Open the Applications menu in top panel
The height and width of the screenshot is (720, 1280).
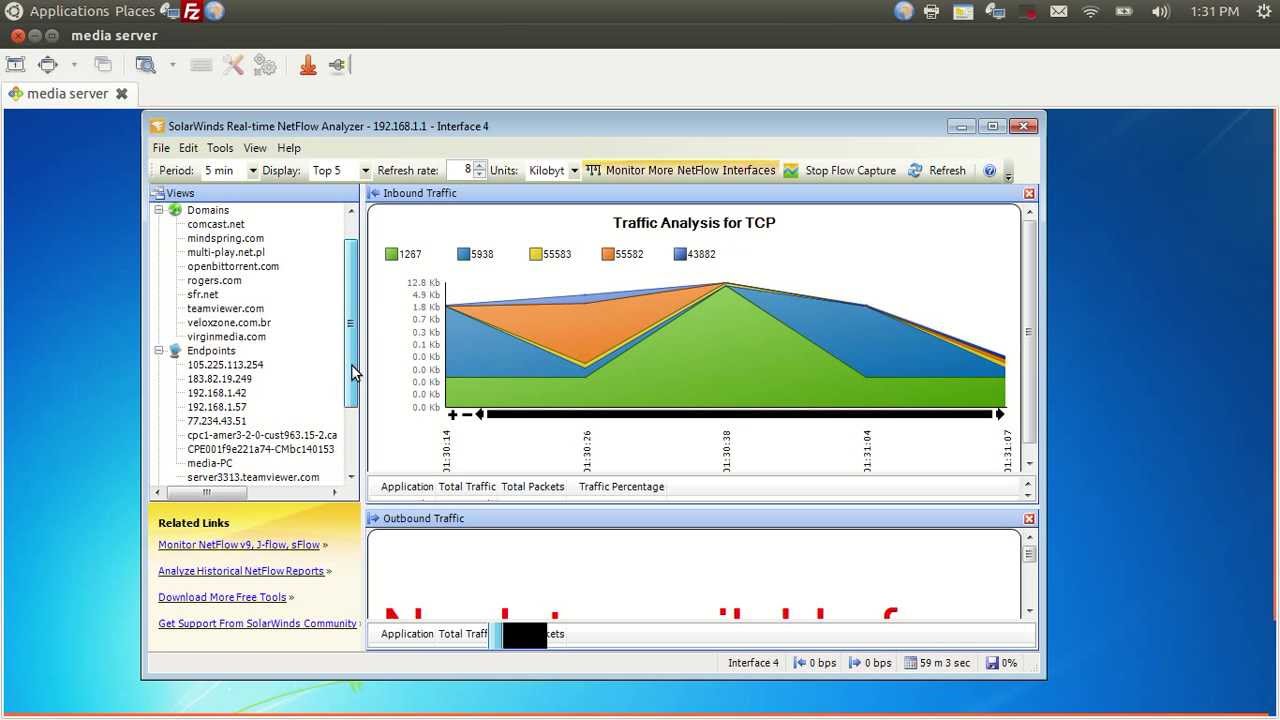[69, 11]
